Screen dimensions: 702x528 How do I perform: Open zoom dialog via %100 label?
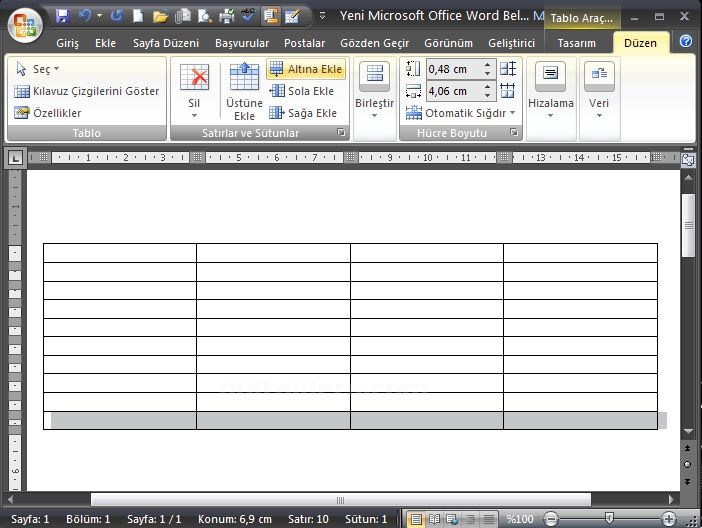click(x=519, y=519)
